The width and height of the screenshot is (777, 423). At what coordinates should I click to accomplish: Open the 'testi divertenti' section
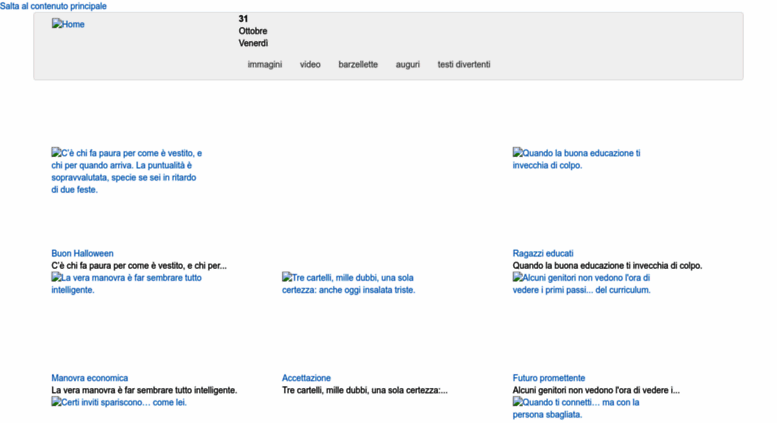(x=464, y=65)
